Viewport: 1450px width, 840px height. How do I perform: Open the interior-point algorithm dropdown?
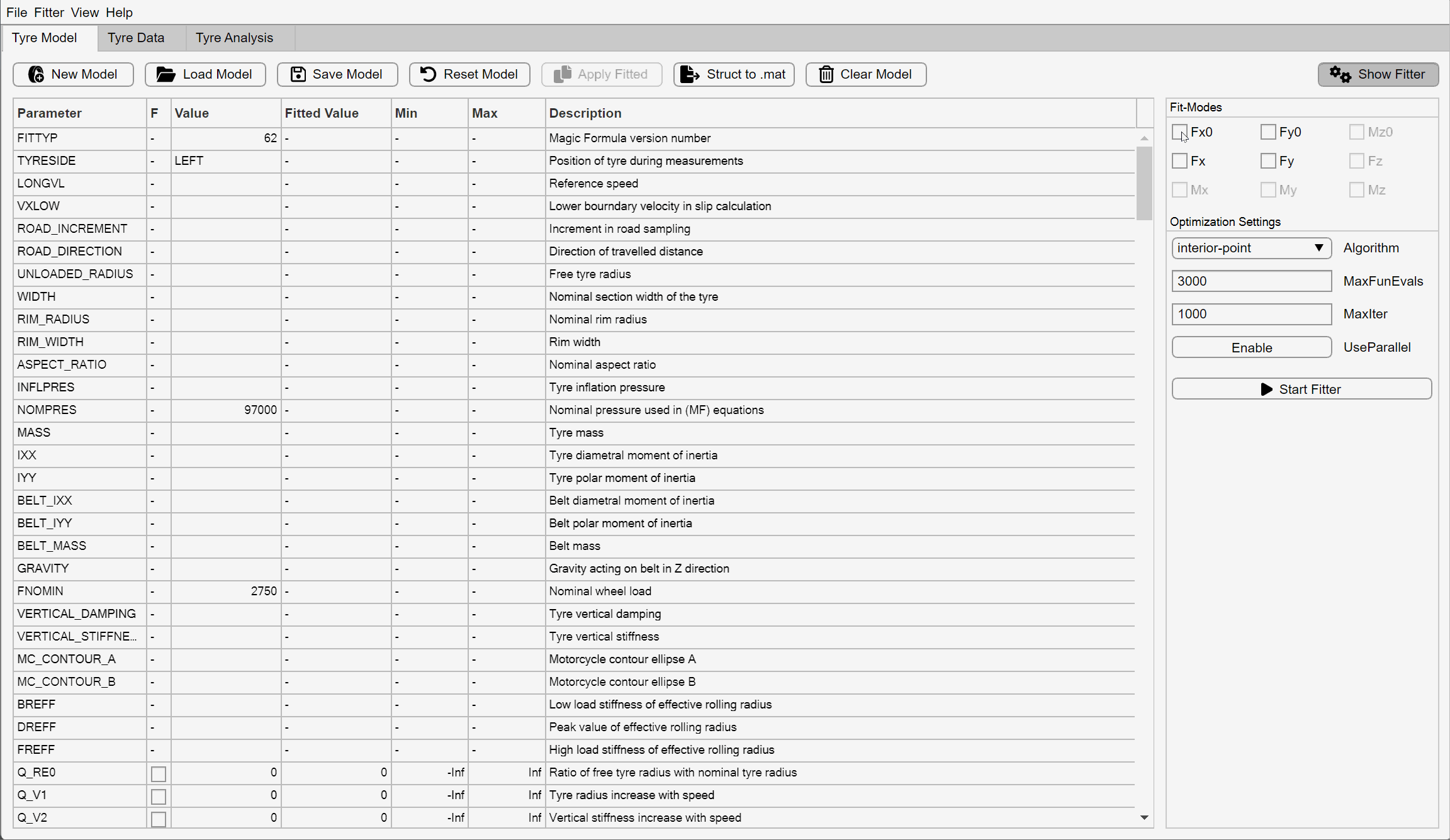[1251, 248]
